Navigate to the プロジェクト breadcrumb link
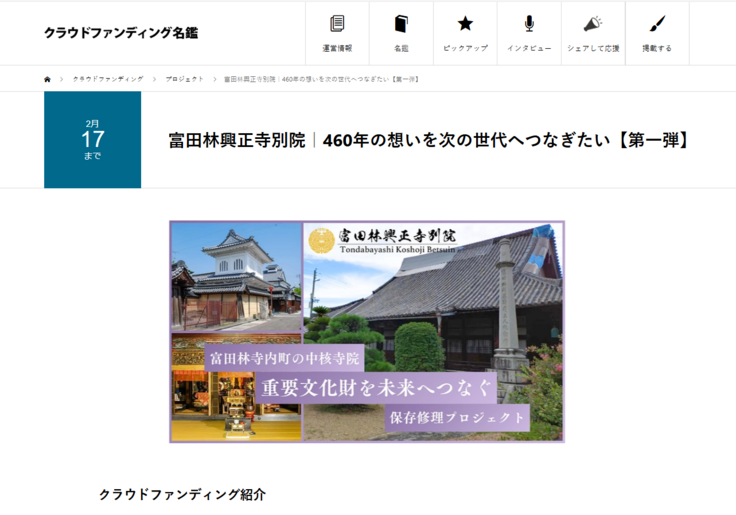 pos(185,79)
